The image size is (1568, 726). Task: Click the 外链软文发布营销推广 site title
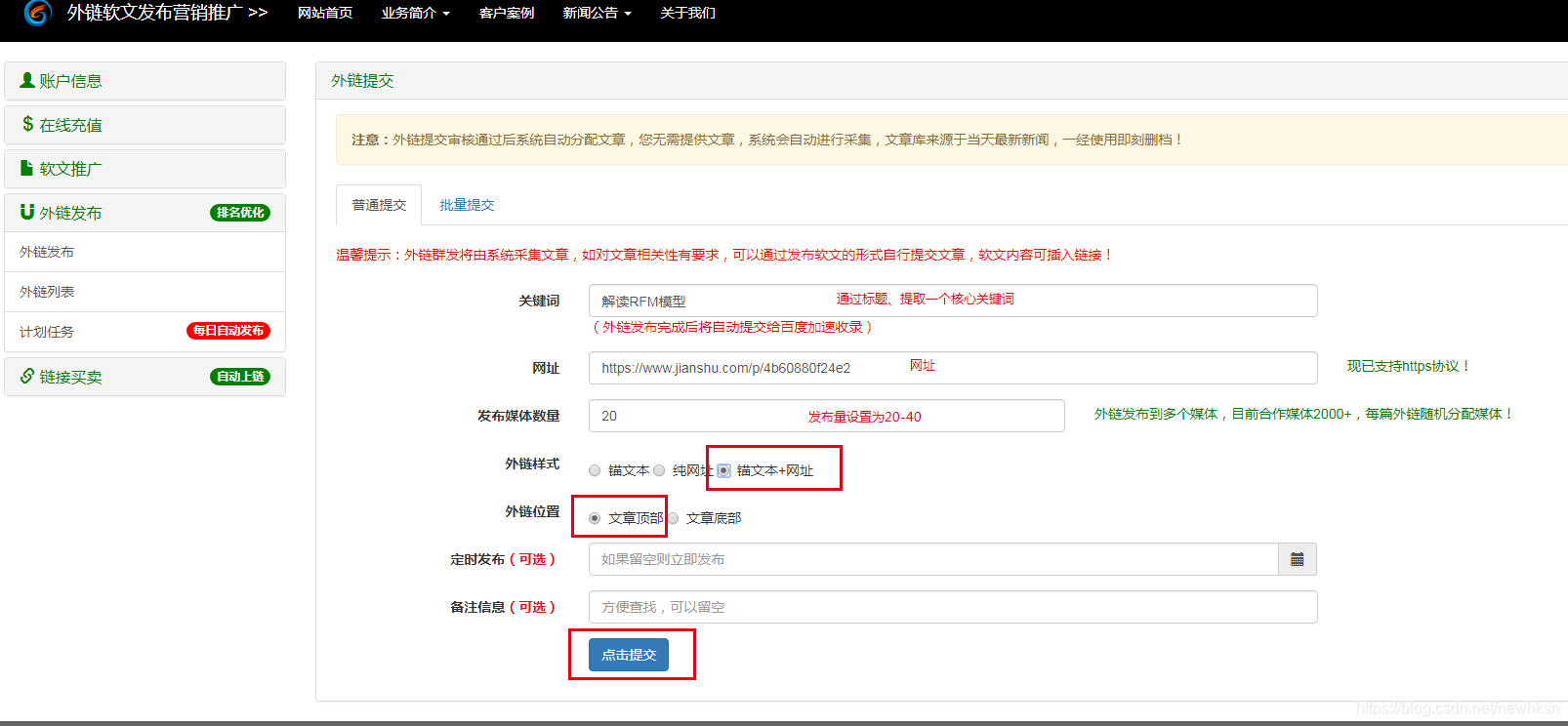coord(167,13)
